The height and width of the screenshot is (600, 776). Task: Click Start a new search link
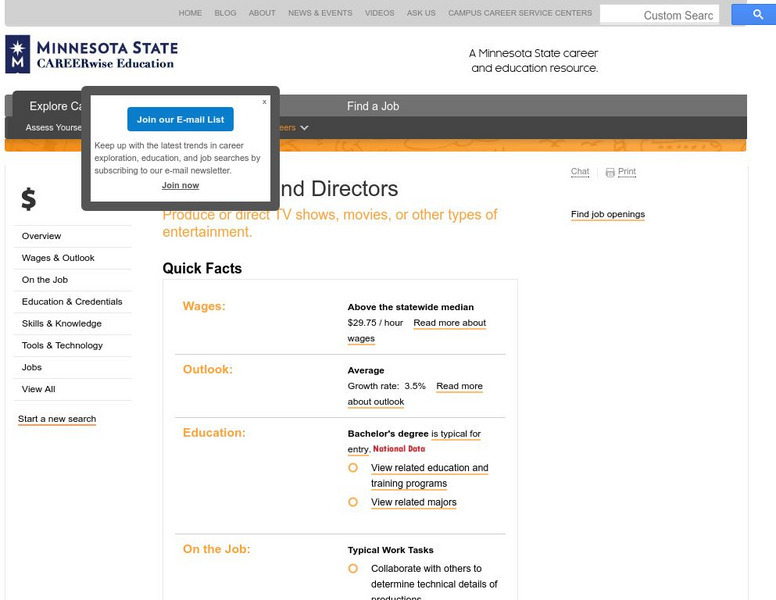(57, 419)
